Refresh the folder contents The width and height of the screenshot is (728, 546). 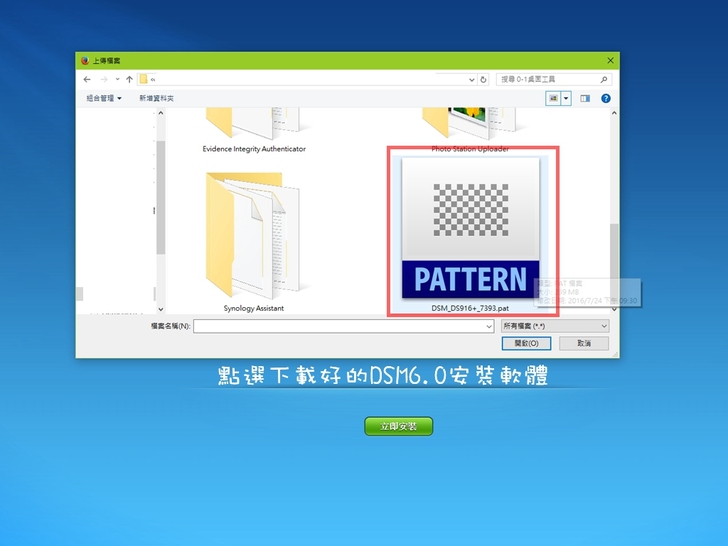click(x=483, y=79)
